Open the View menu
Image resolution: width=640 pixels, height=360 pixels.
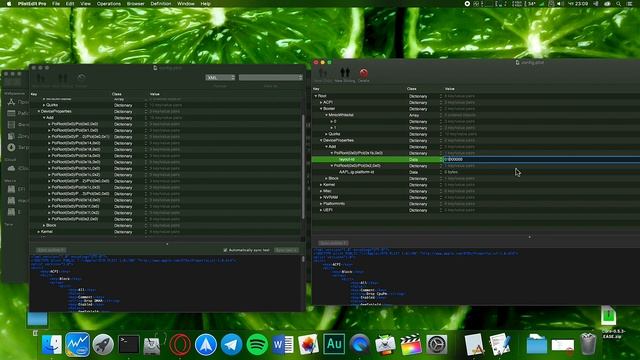click(x=85, y=4)
